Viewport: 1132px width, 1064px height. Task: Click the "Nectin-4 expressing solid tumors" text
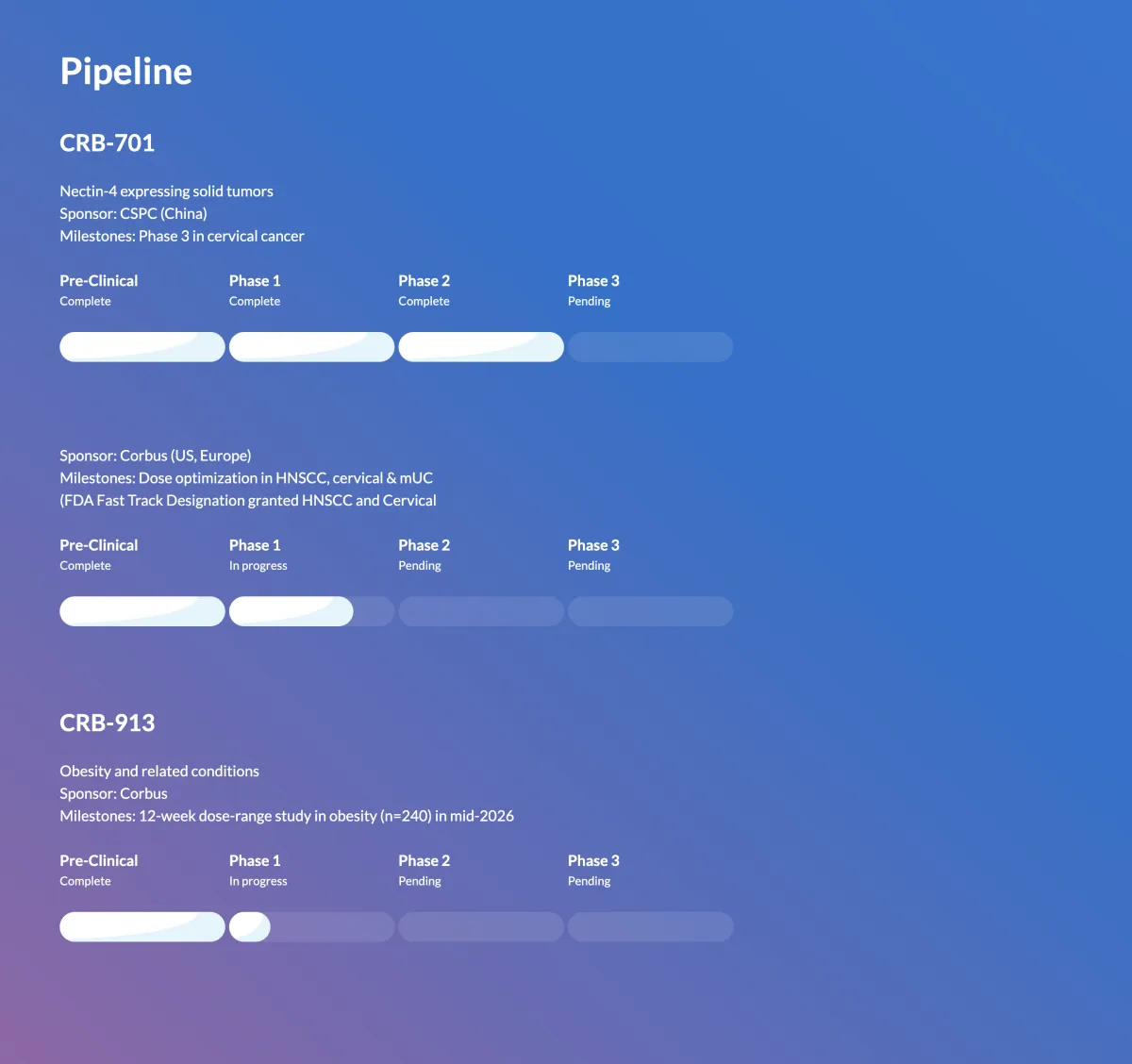pos(166,191)
